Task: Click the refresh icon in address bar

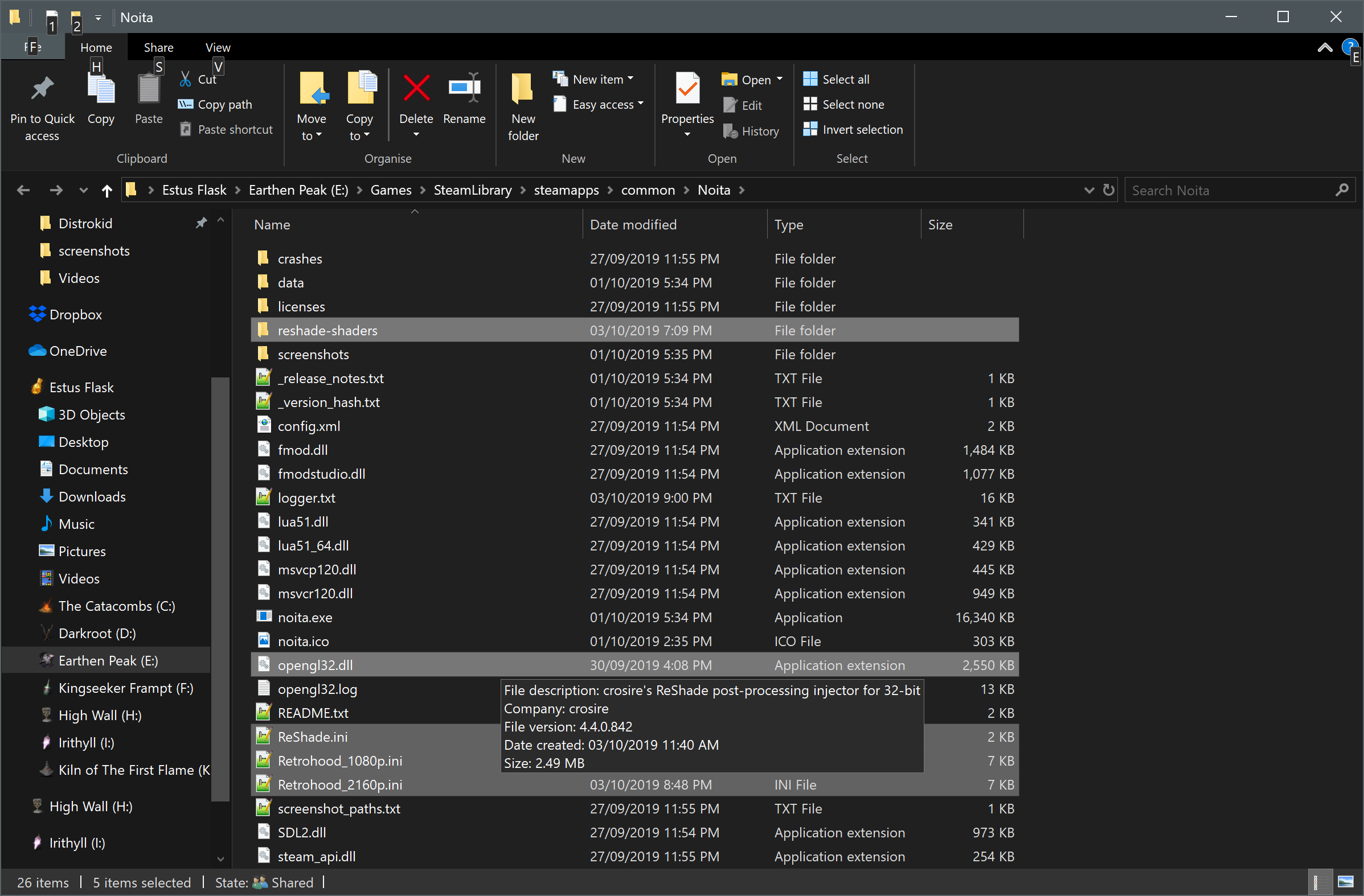Action: click(1108, 190)
